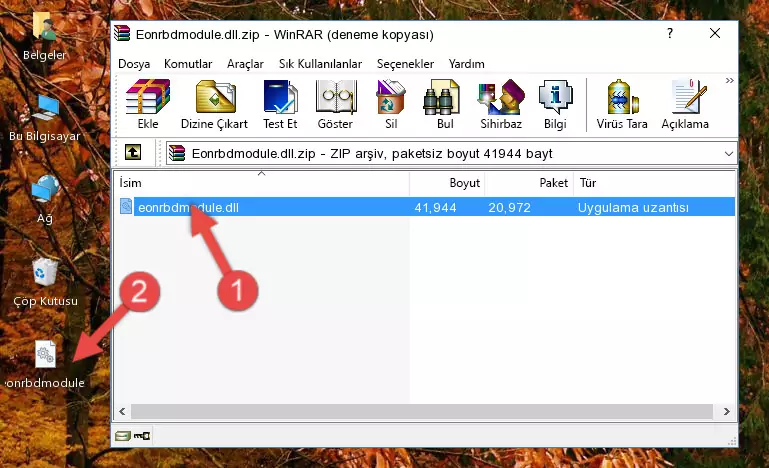Image resolution: width=769 pixels, height=468 pixels.
Task: Open the Seçenekler menu
Action: [405, 64]
